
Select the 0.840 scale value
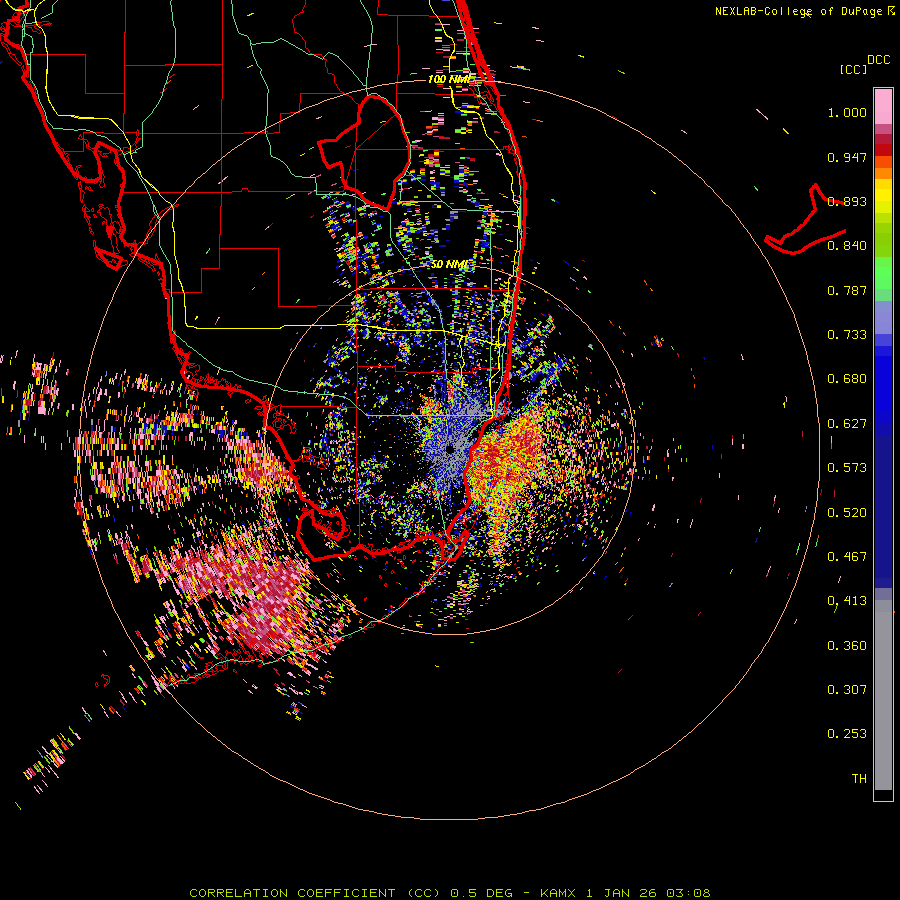pos(847,246)
